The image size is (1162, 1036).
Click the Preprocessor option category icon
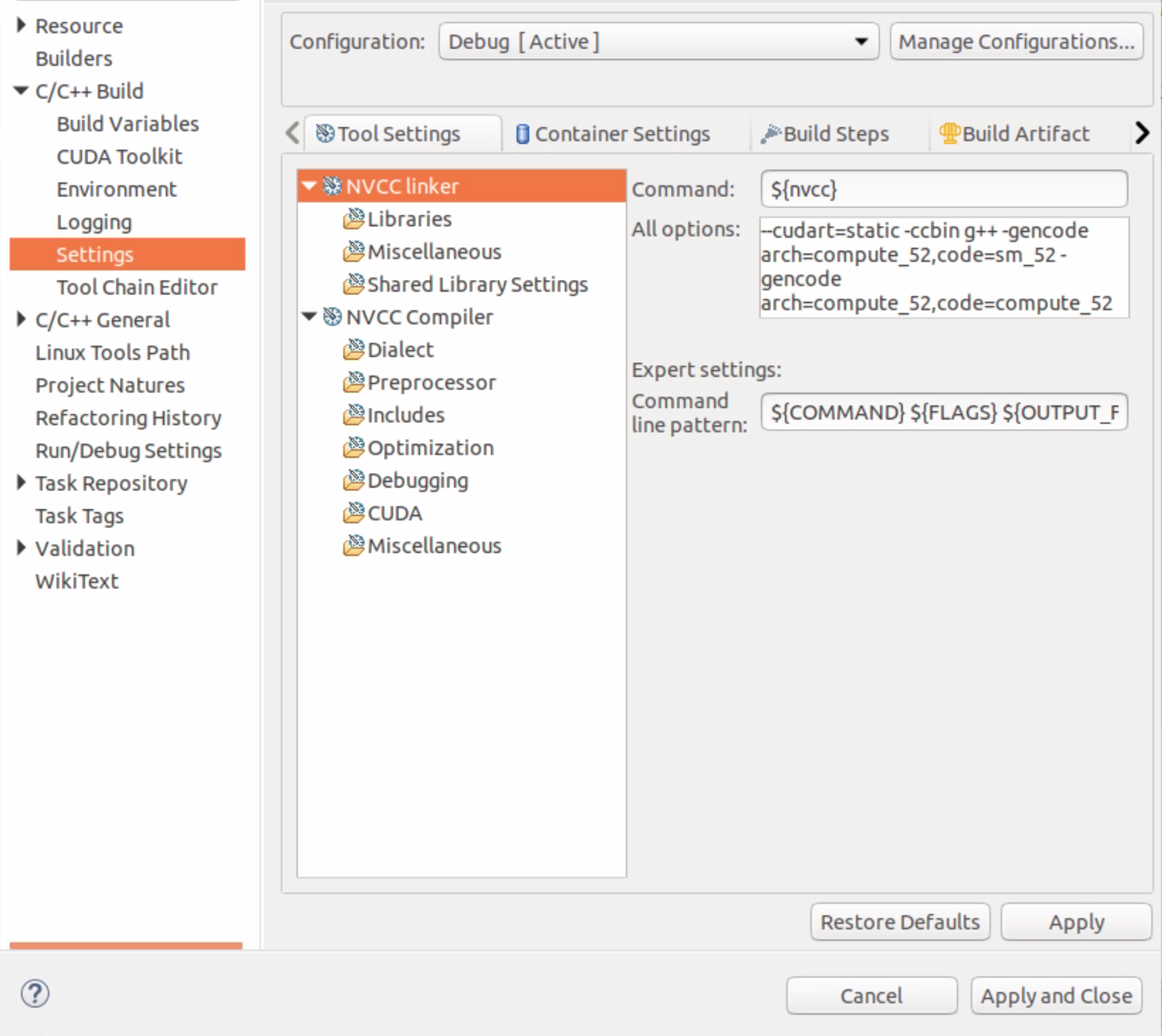click(x=353, y=382)
